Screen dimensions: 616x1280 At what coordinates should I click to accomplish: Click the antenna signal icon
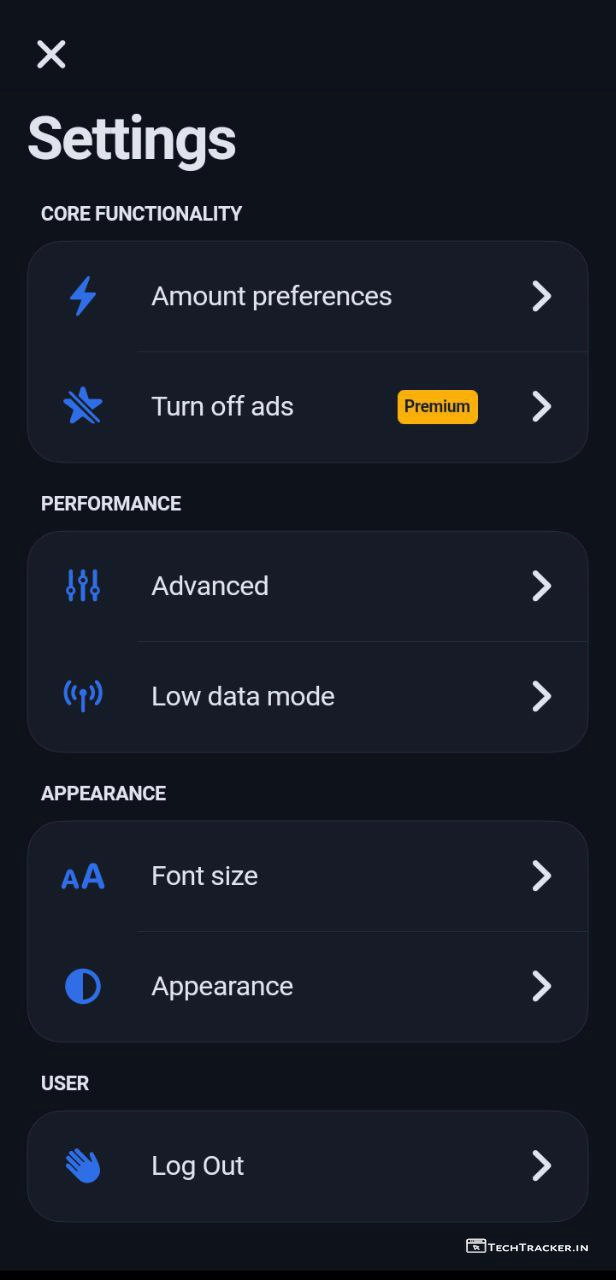click(x=83, y=696)
